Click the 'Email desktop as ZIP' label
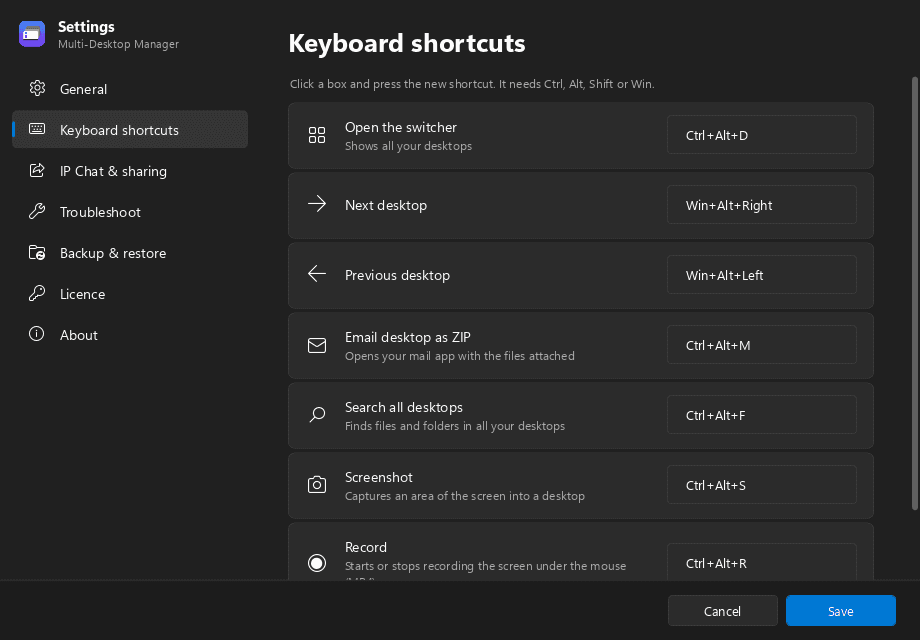This screenshot has width=920, height=640. coord(408,337)
